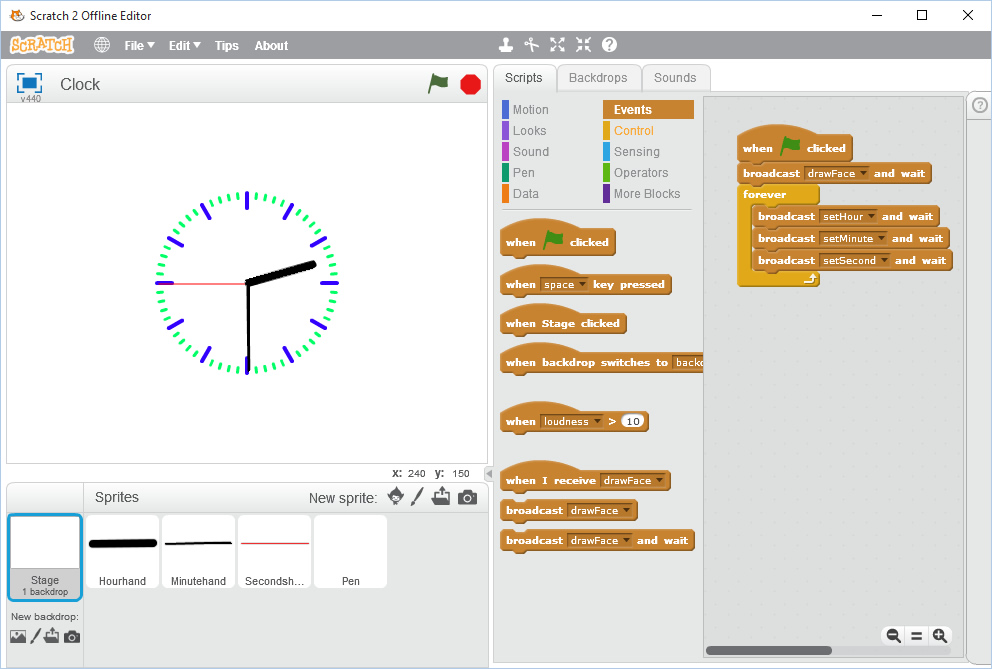Paint a new sprite with the brush icon
The width and height of the screenshot is (992, 669).
coord(417,496)
